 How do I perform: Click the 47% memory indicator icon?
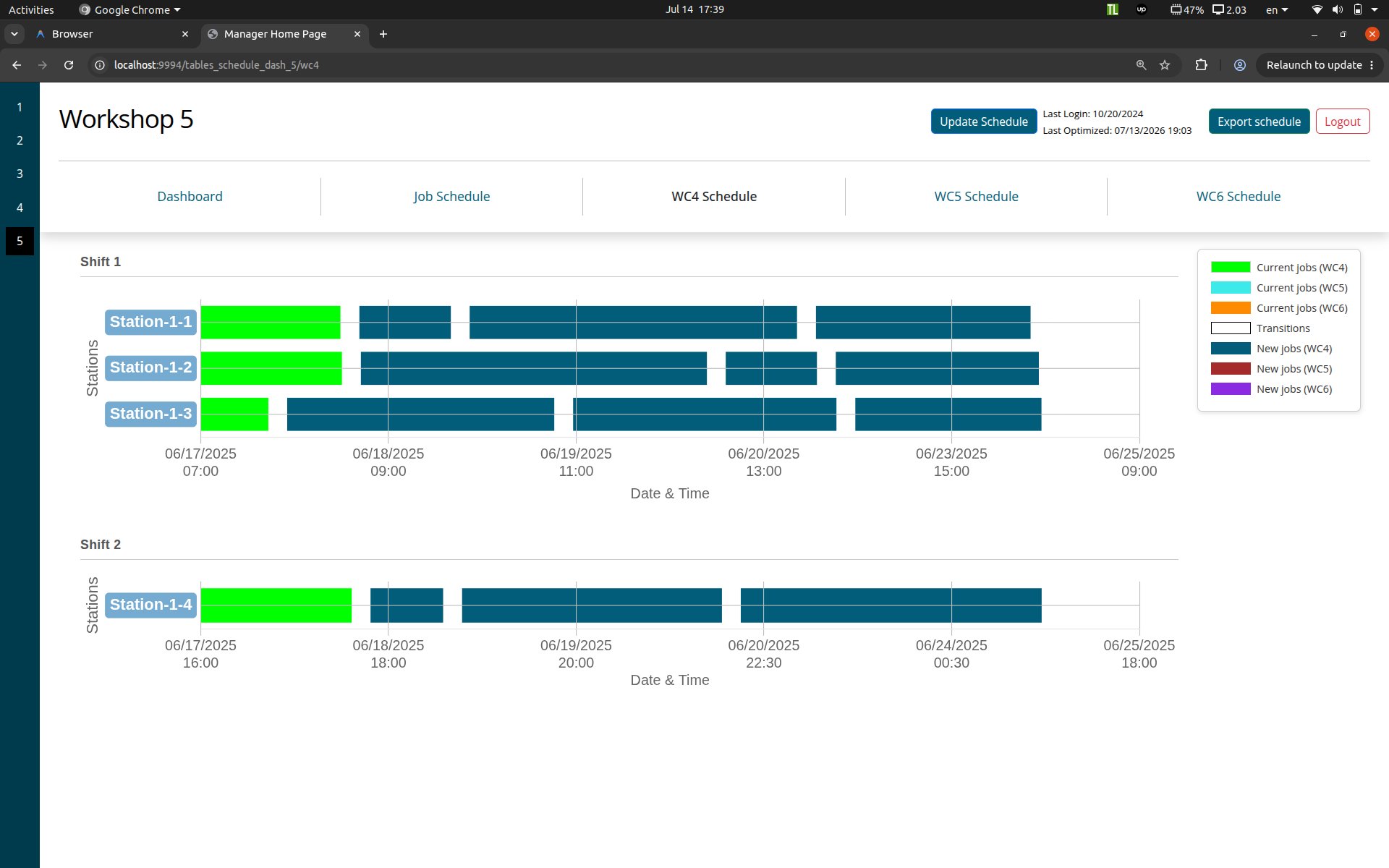(x=1187, y=9)
